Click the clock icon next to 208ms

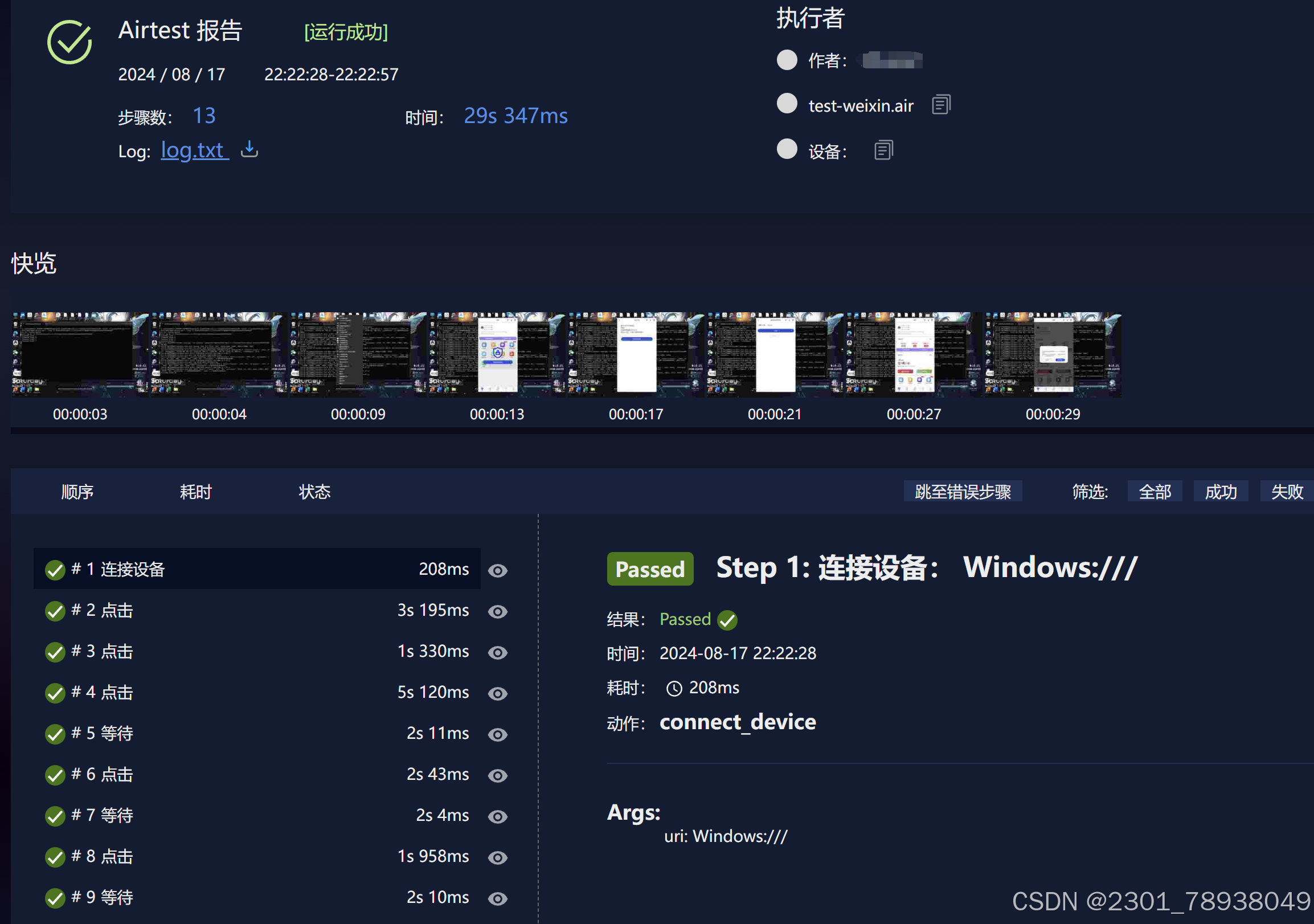[674, 688]
